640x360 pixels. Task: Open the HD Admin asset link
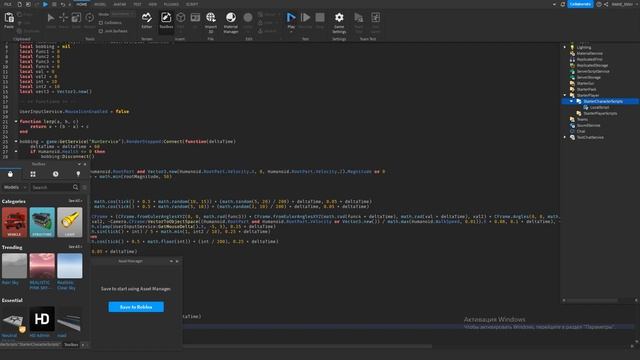tap(40, 336)
